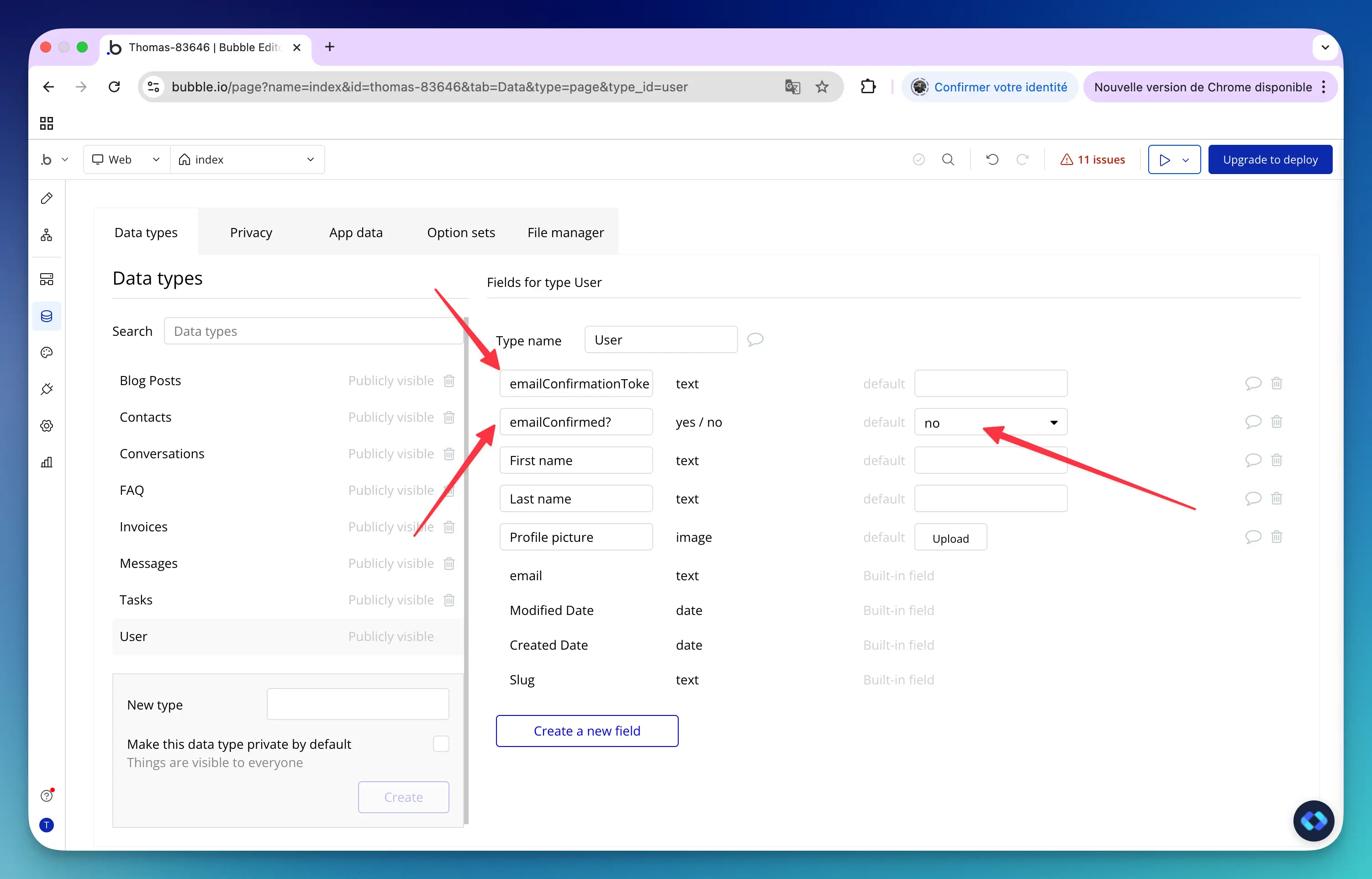Expand the preview run options arrow
The height and width of the screenshot is (879, 1372).
1186,160
